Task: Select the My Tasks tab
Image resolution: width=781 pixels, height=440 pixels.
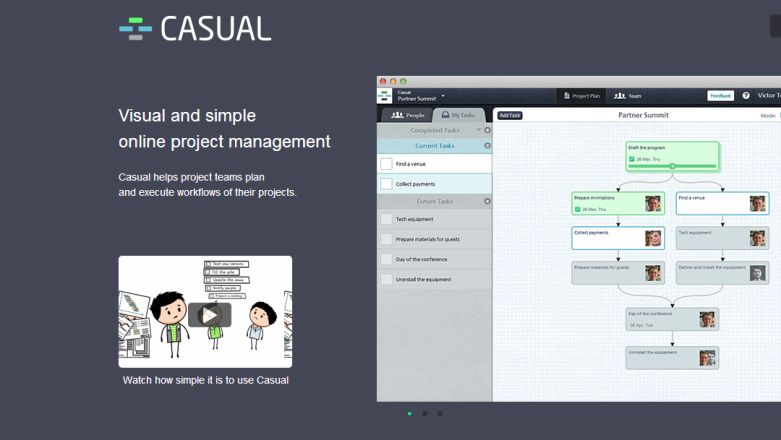Action: click(x=458, y=115)
